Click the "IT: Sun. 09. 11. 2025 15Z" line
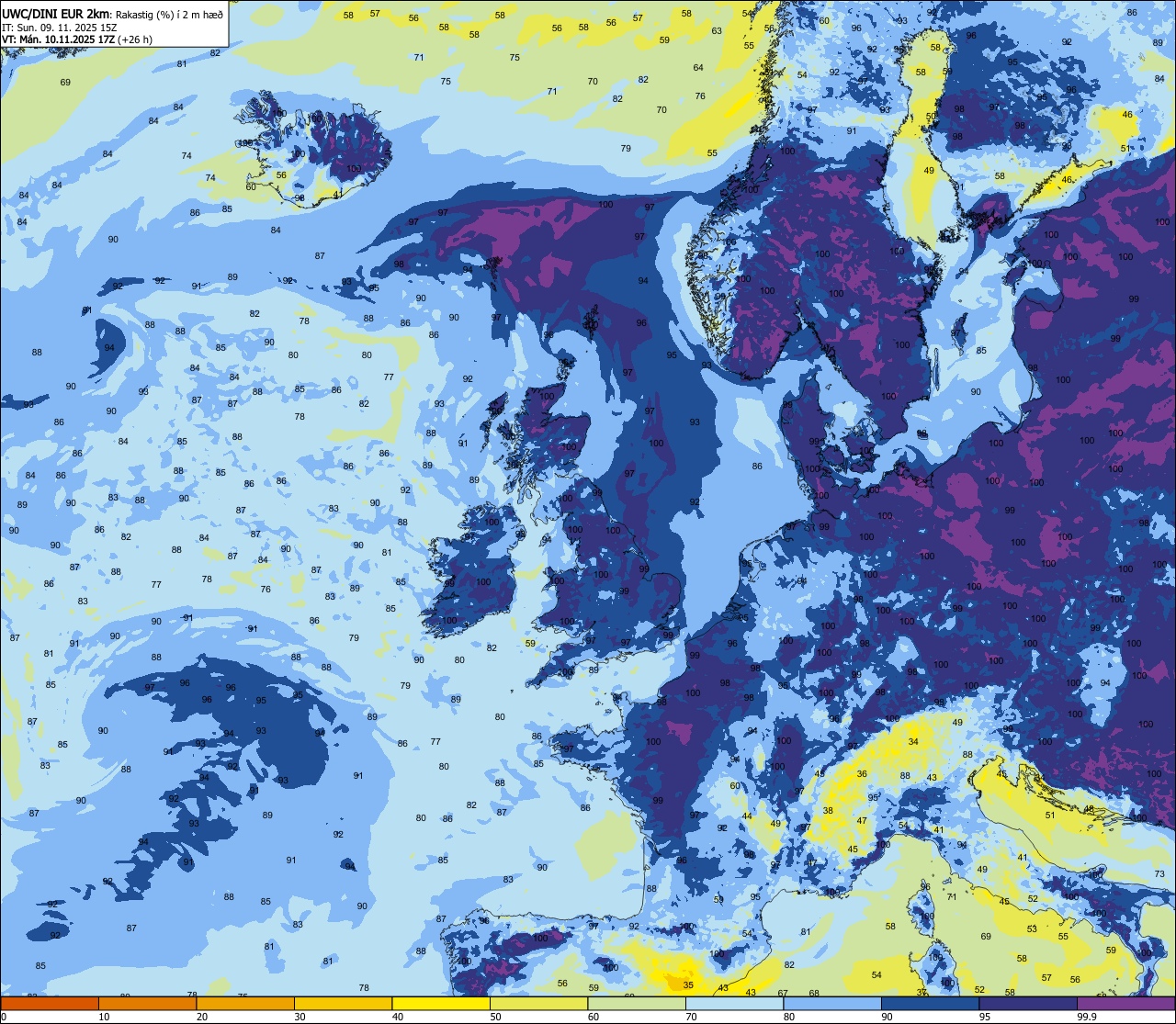This screenshot has height=1024, width=1176. click(59, 27)
